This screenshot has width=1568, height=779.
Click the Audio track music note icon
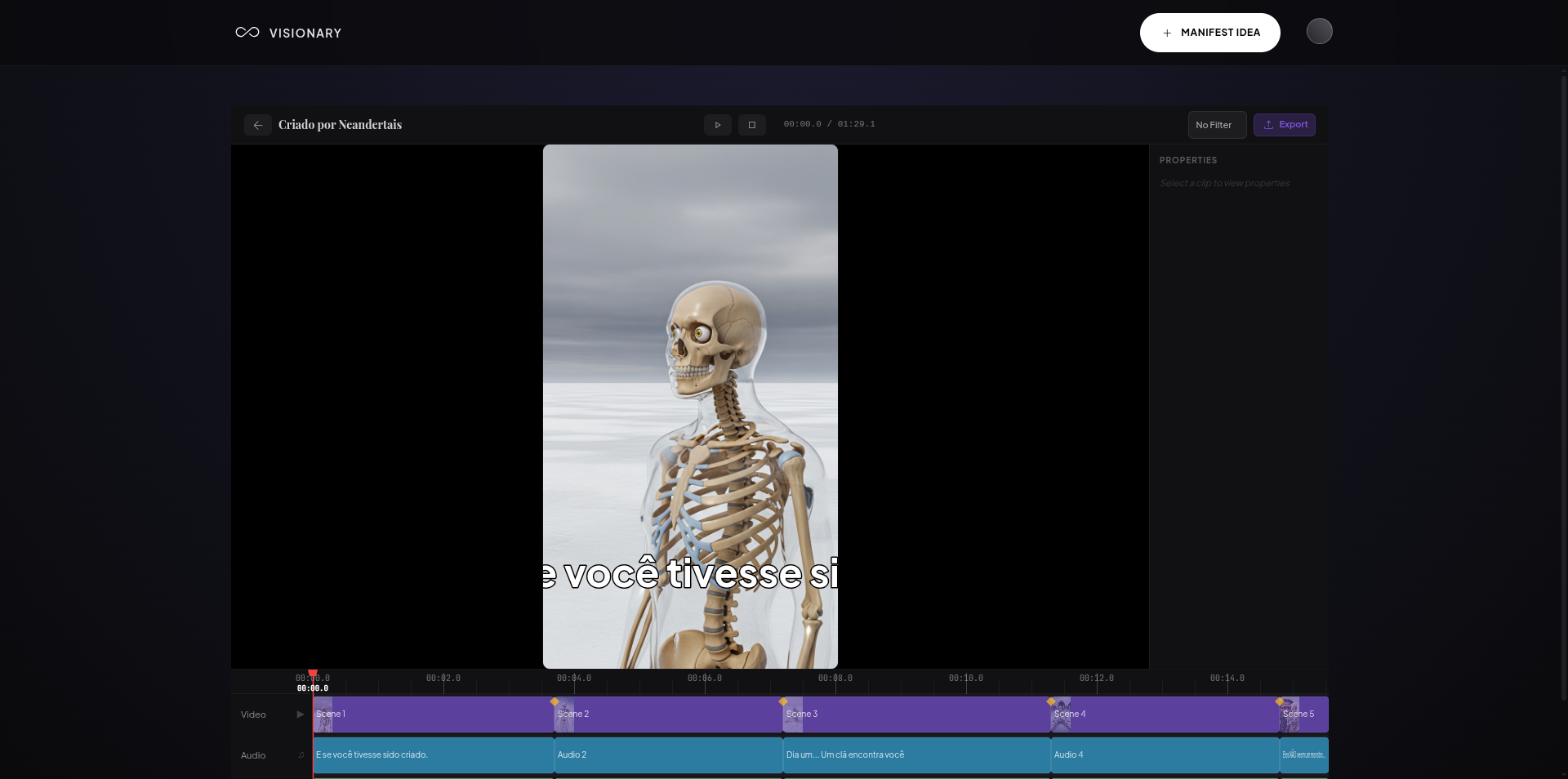click(x=301, y=755)
